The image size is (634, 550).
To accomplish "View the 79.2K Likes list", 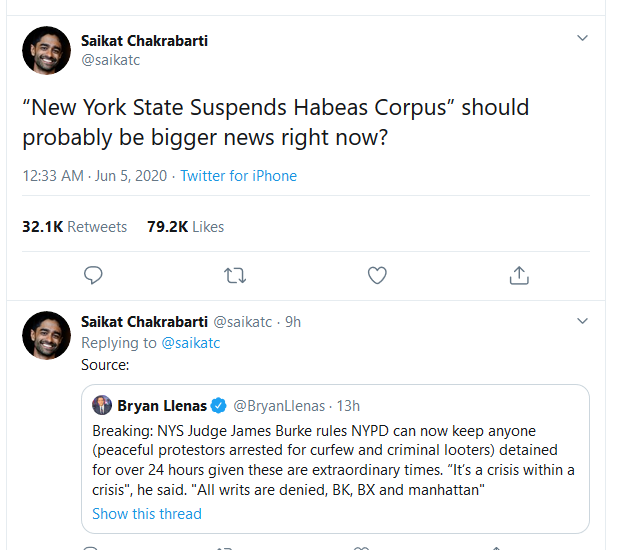I will coord(185,227).
